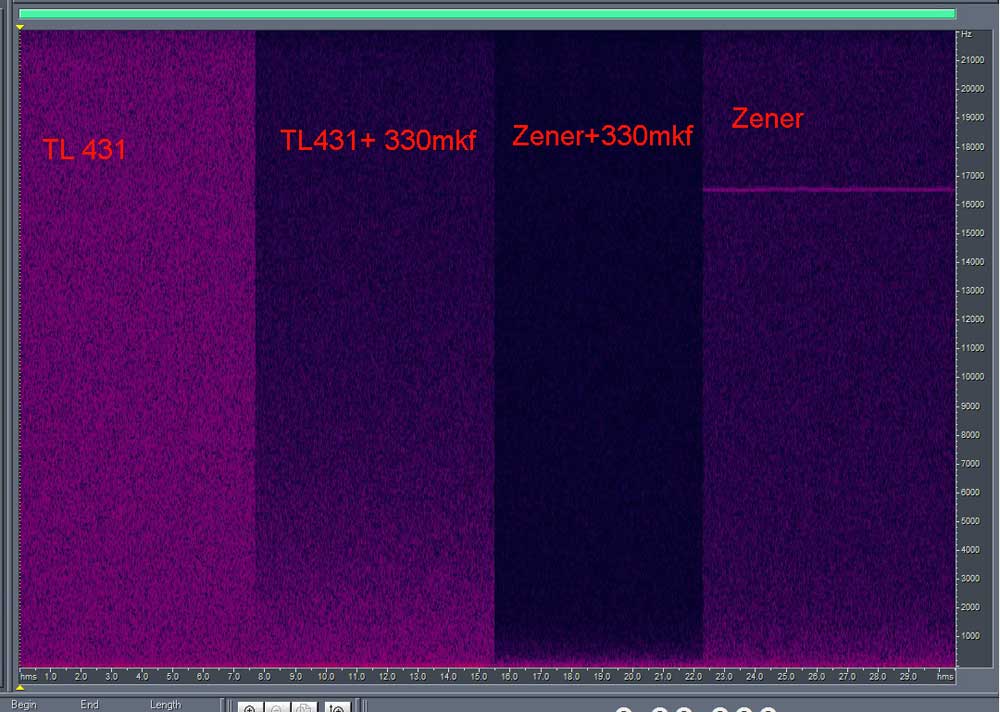Click the thin 16.5 kHz tone line in spectrogram
The width and height of the screenshot is (1000, 712).
coord(828,189)
